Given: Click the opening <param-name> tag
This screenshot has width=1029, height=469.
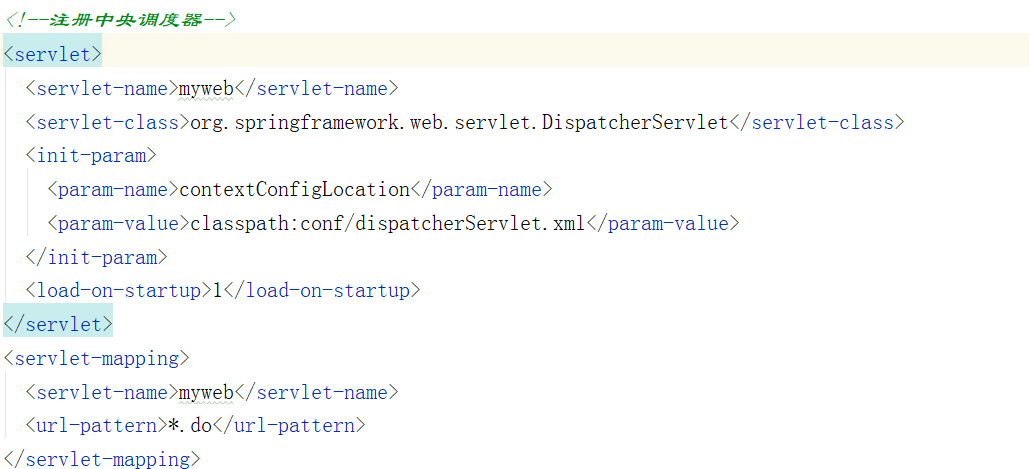Looking at the screenshot, I should tap(114, 190).
